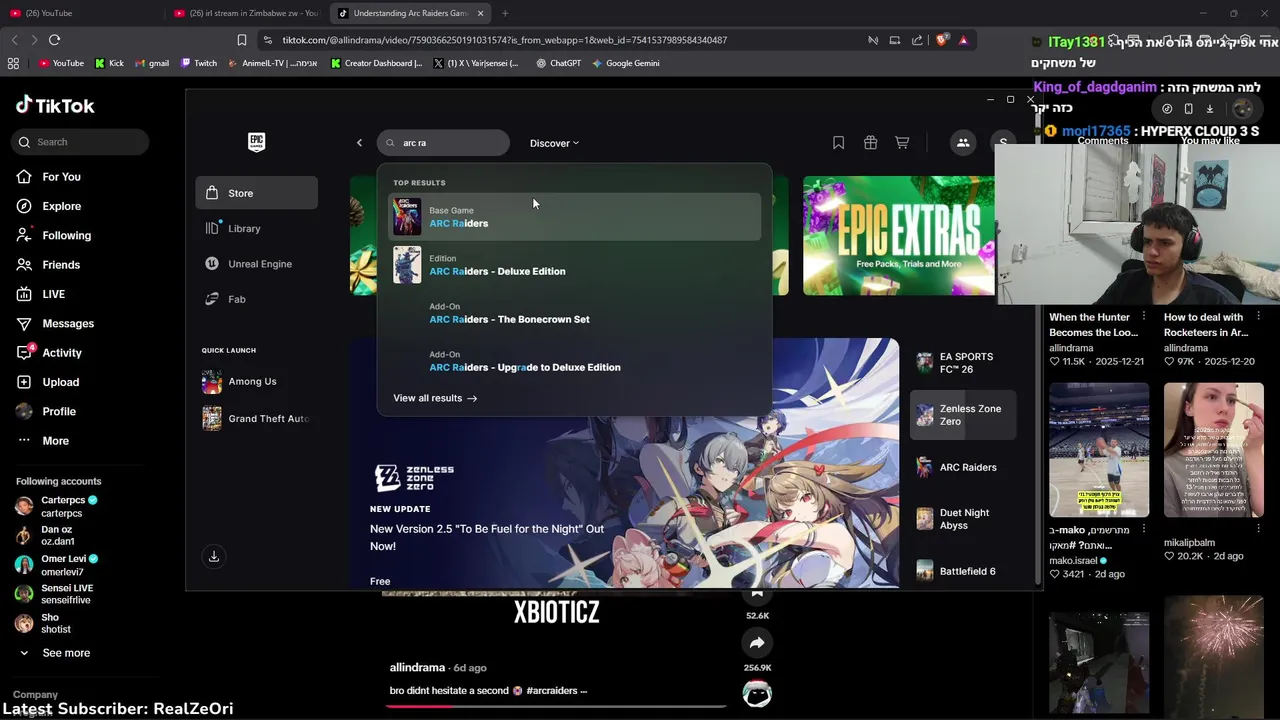
Task: Select ARC Raiders in carousel list
Action: click(963, 467)
